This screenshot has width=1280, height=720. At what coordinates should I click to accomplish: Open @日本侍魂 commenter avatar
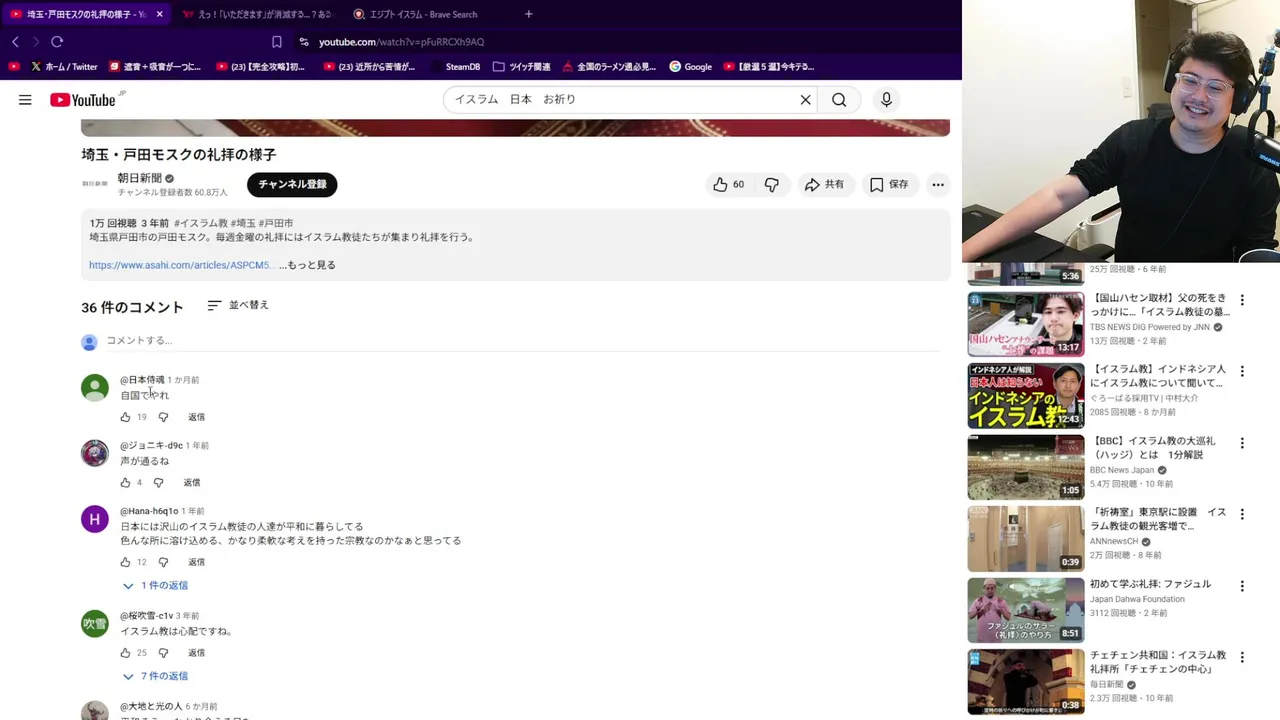pos(95,388)
